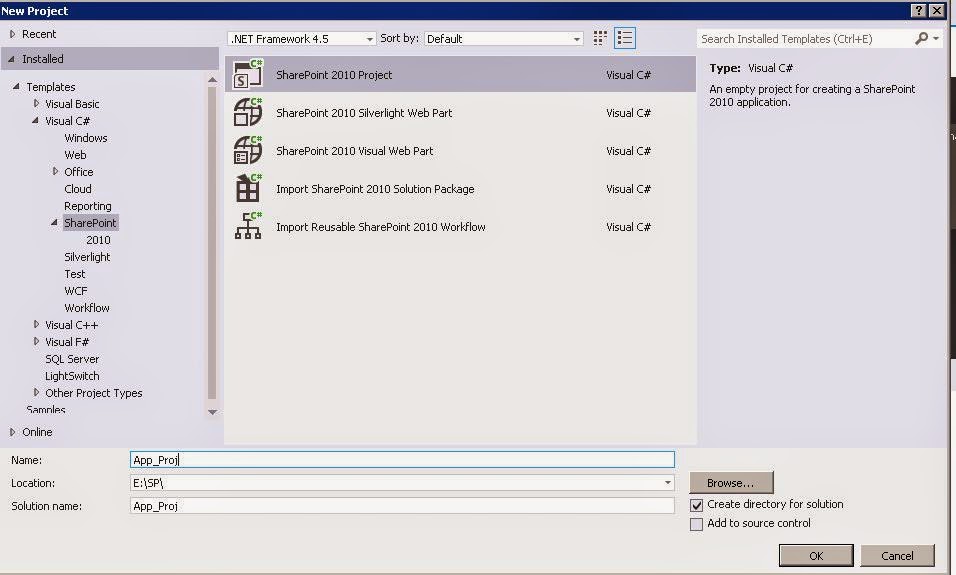This screenshot has height=575, width=956.
Task: Click the template tree vertical scrollbar thumb
Action: (212, 243)
